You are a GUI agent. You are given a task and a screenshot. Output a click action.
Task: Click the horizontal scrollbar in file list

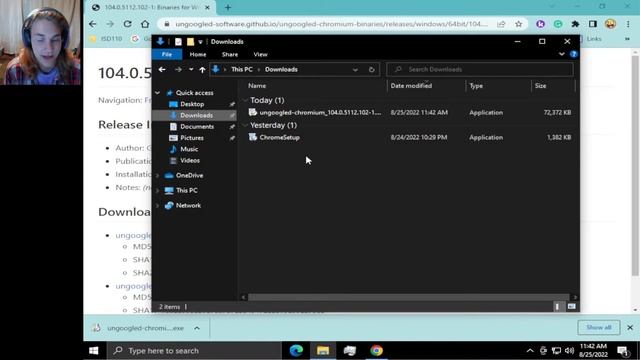click(x=408, y=298)
